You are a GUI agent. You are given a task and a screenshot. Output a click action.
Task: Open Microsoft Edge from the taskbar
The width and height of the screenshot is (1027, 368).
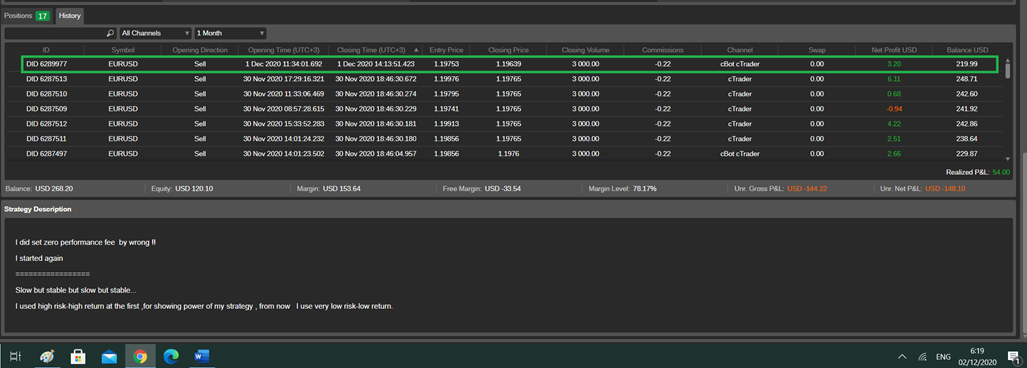[x=170, y=356]
